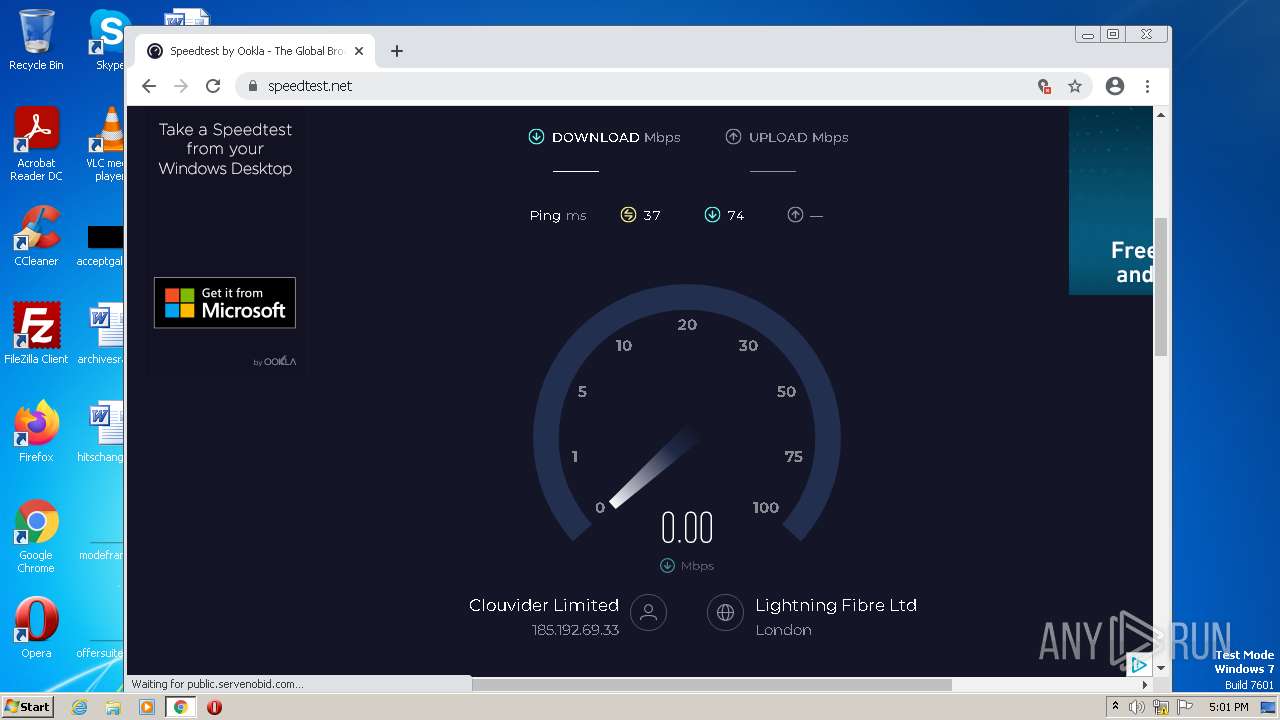
Task: Click Clouvider Limited provider name
Action: [544, 605]
